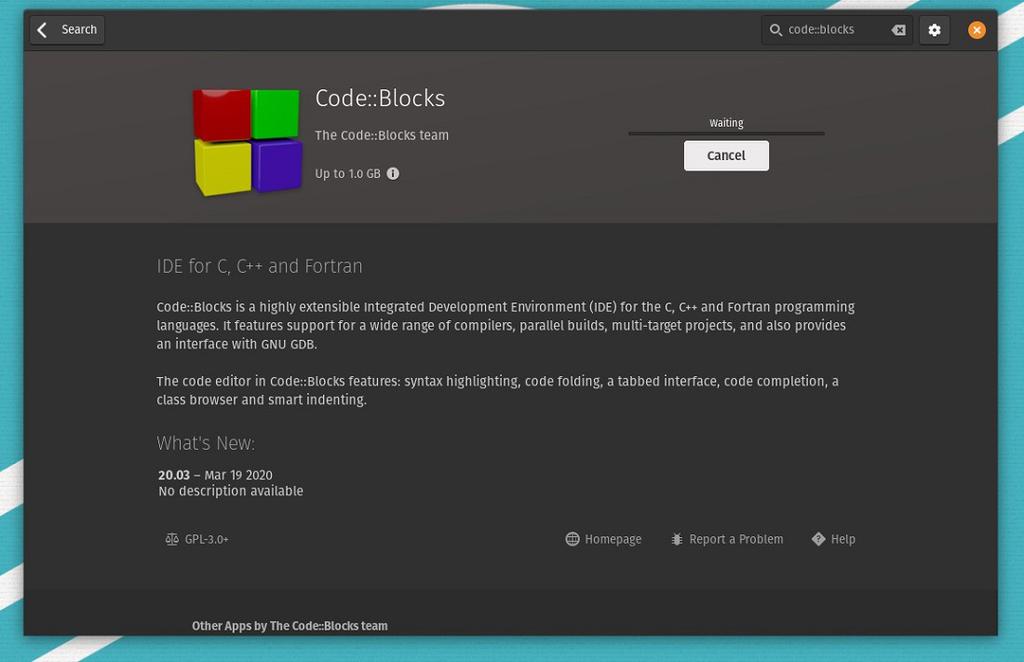Click the bug icon for reporting problems
Image resolution: width=1024 pixels, height=662 pixels.
coord(677,539)
